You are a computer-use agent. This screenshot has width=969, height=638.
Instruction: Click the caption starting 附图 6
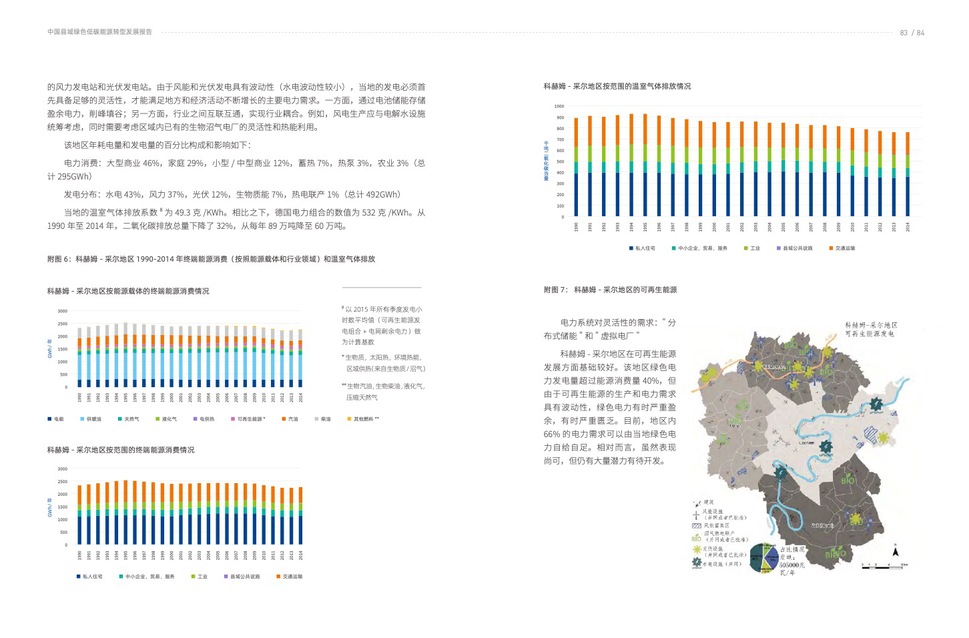pos(211,258)
